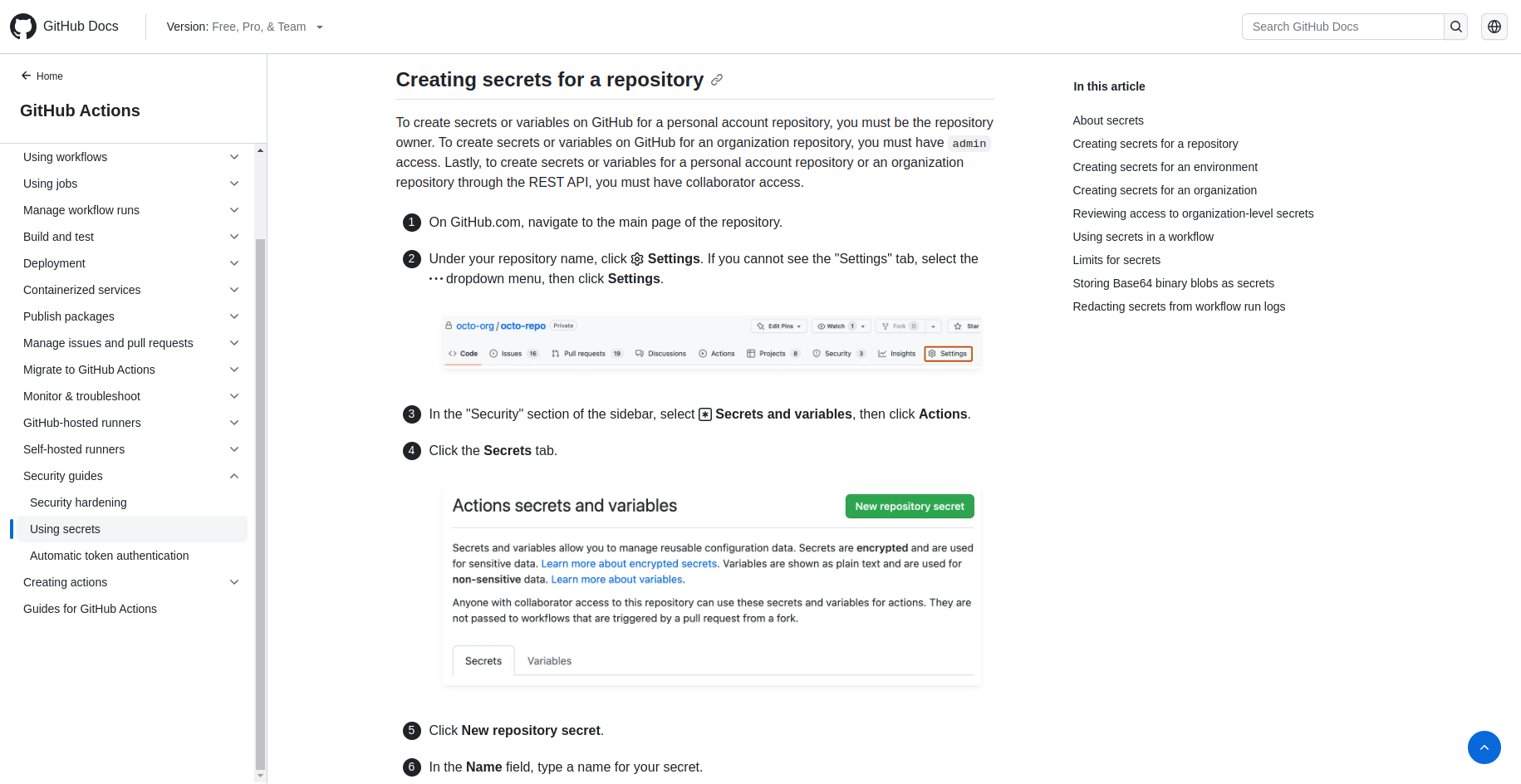Go to Limits for secrets section
Viewport: 1521px width, 784px height.
click(x=1116, y=260)
